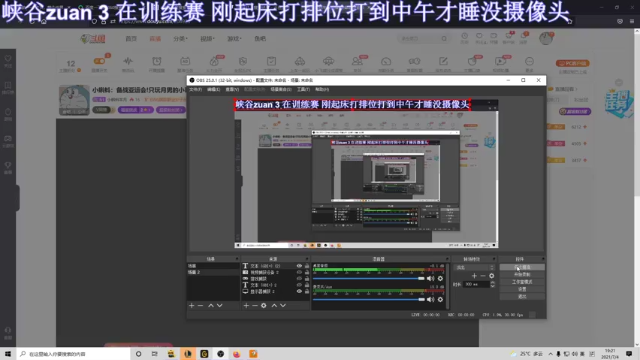
Task: Open the OBS 帮助(H) menu
Action: tap(322, 89)
